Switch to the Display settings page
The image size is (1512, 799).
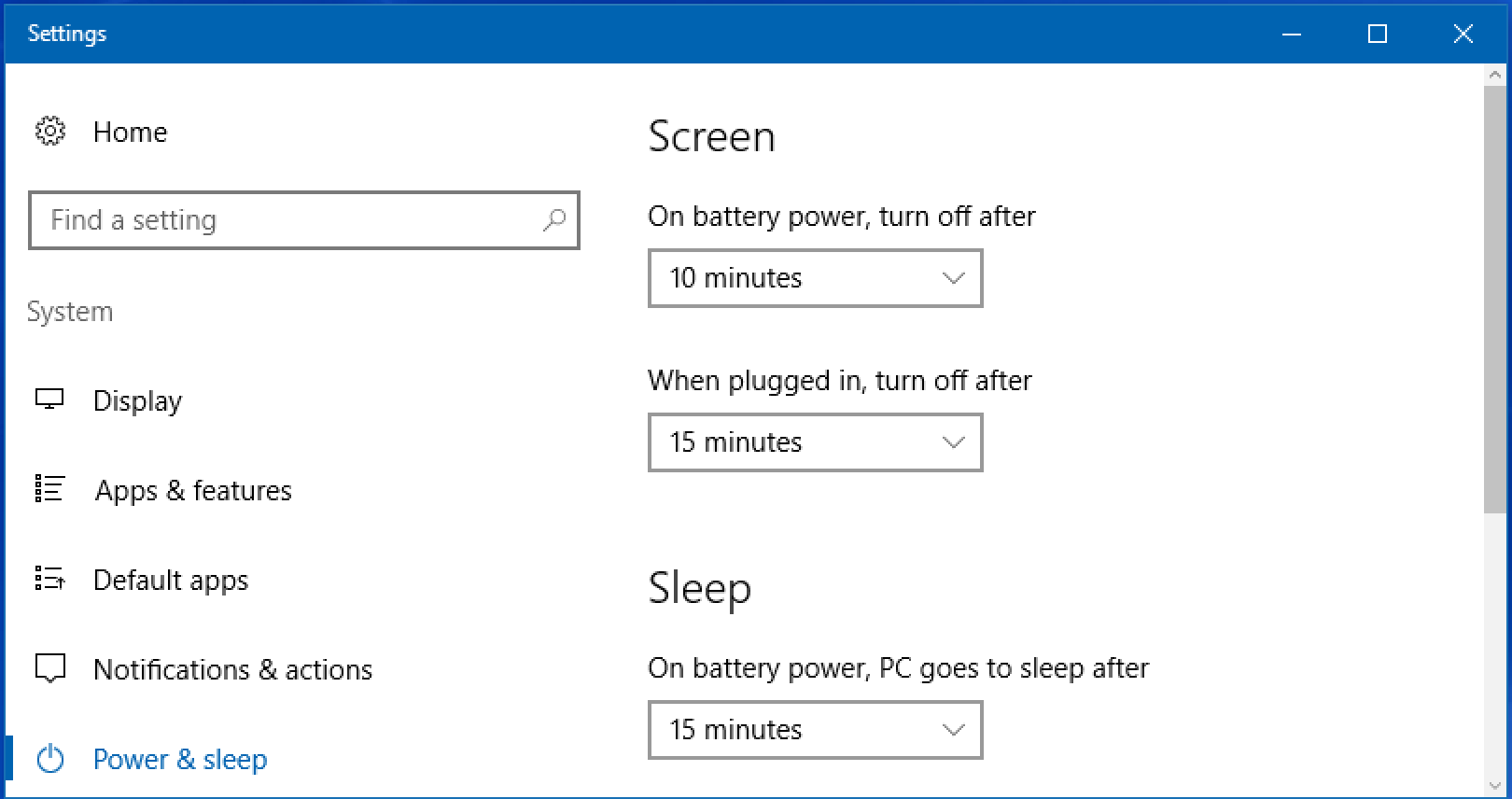point(137,399)
